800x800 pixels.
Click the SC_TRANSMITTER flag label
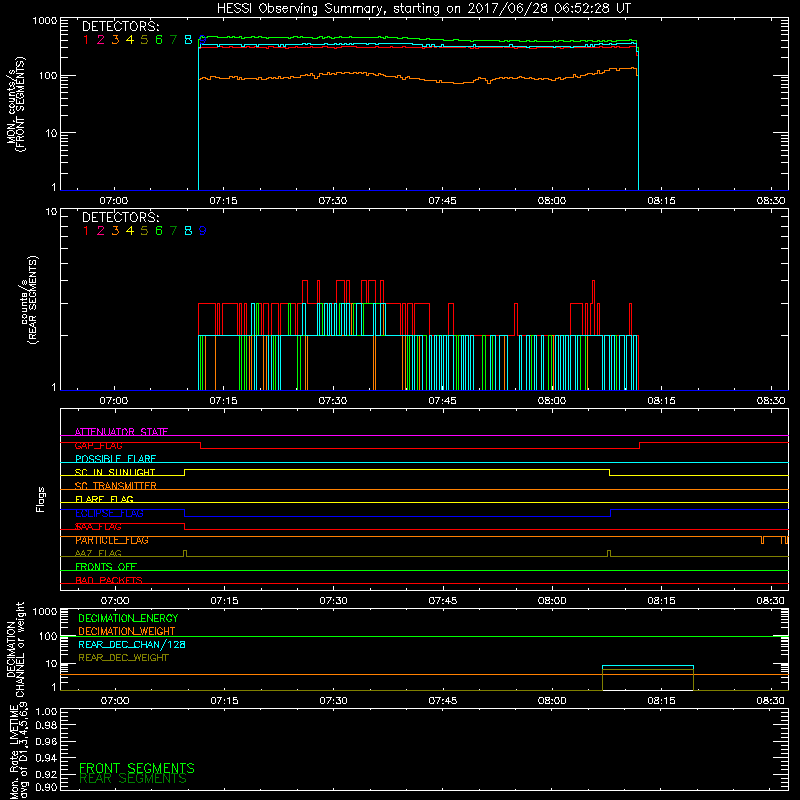(x=116, y=486)
